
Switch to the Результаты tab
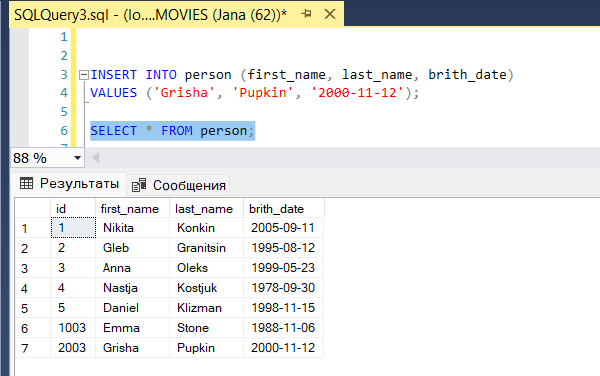click(69, 184)
